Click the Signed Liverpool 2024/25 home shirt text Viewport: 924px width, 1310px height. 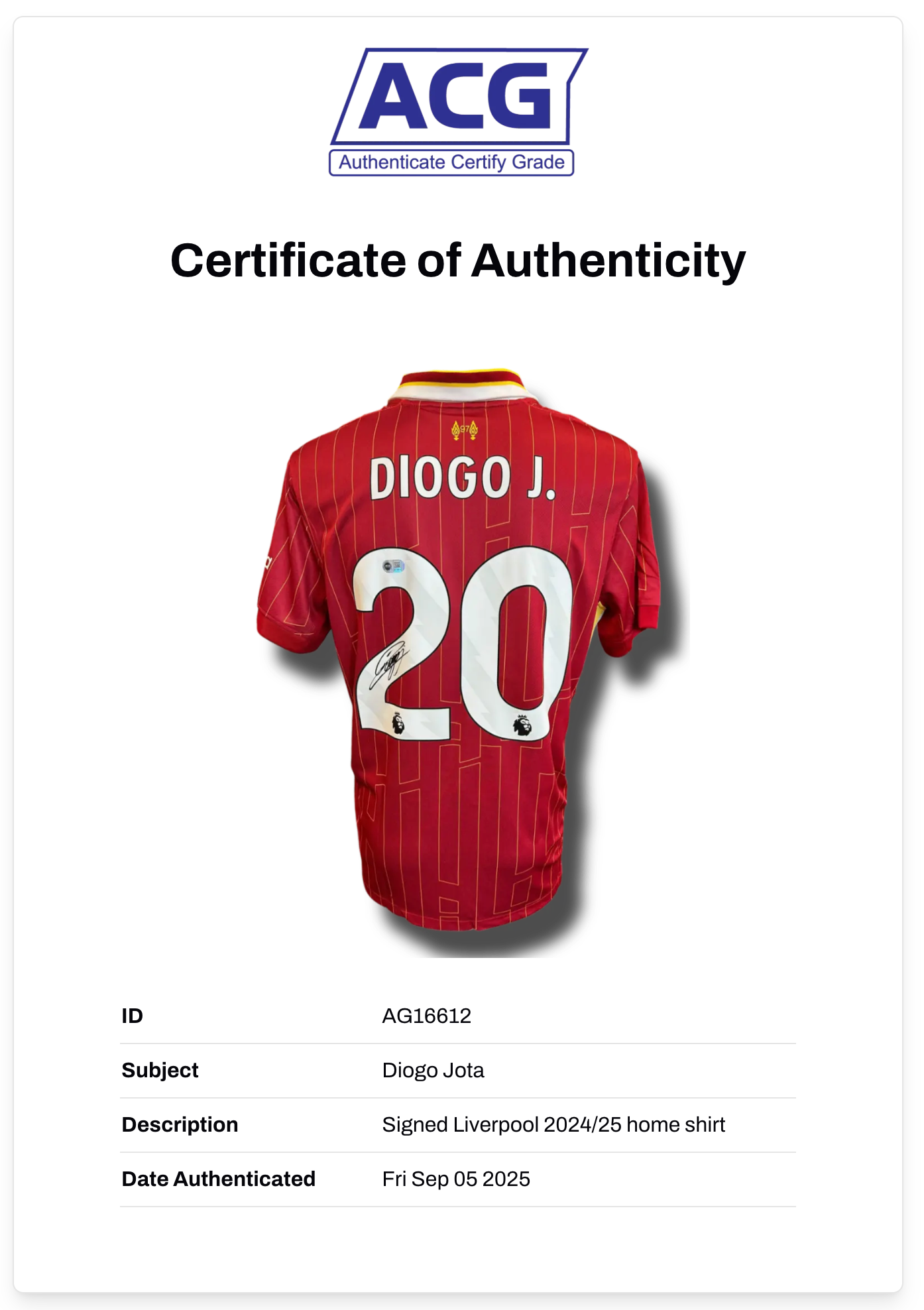pos(553,1124)
